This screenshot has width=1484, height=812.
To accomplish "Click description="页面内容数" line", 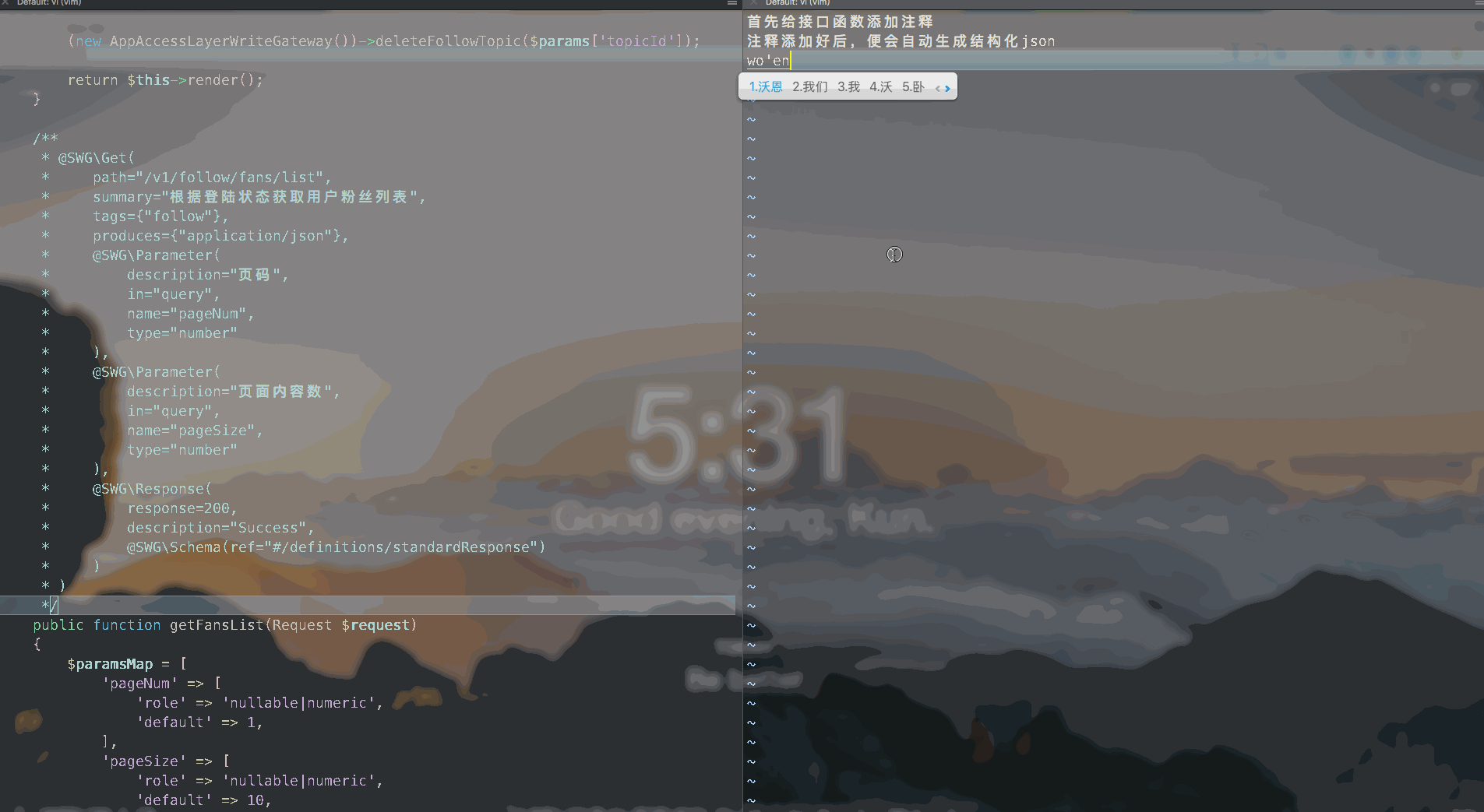I will point(234,392).
